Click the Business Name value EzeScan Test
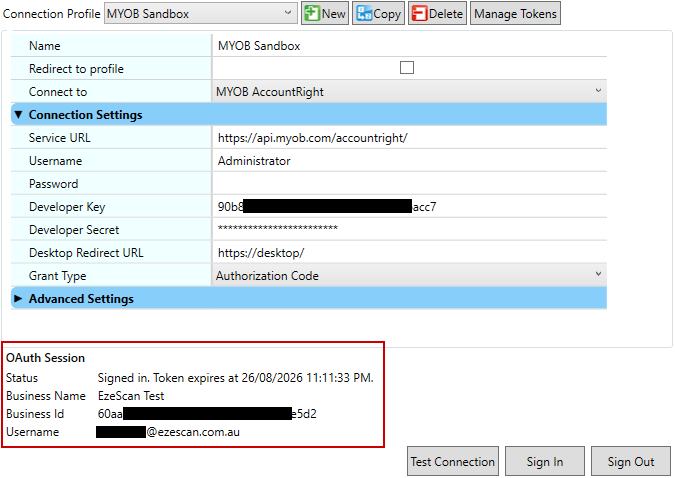The width and height of the screenshot is (675, 478). pos(131,396)
